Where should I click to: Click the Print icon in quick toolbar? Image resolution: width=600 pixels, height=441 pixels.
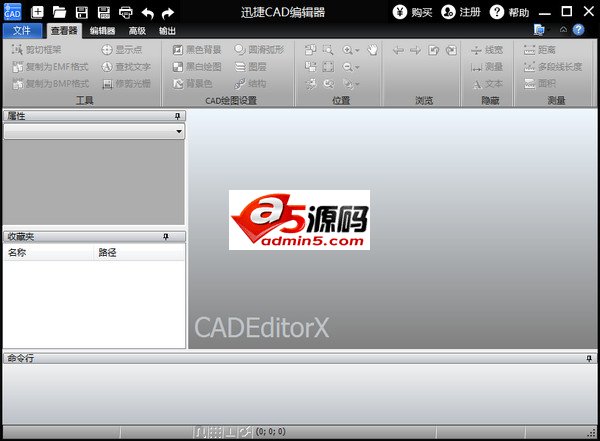click(x=126, y=12)
